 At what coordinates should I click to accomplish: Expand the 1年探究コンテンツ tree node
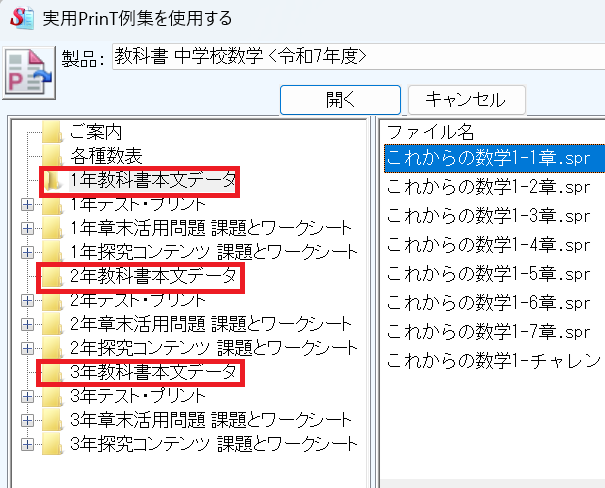click(27, 252)
